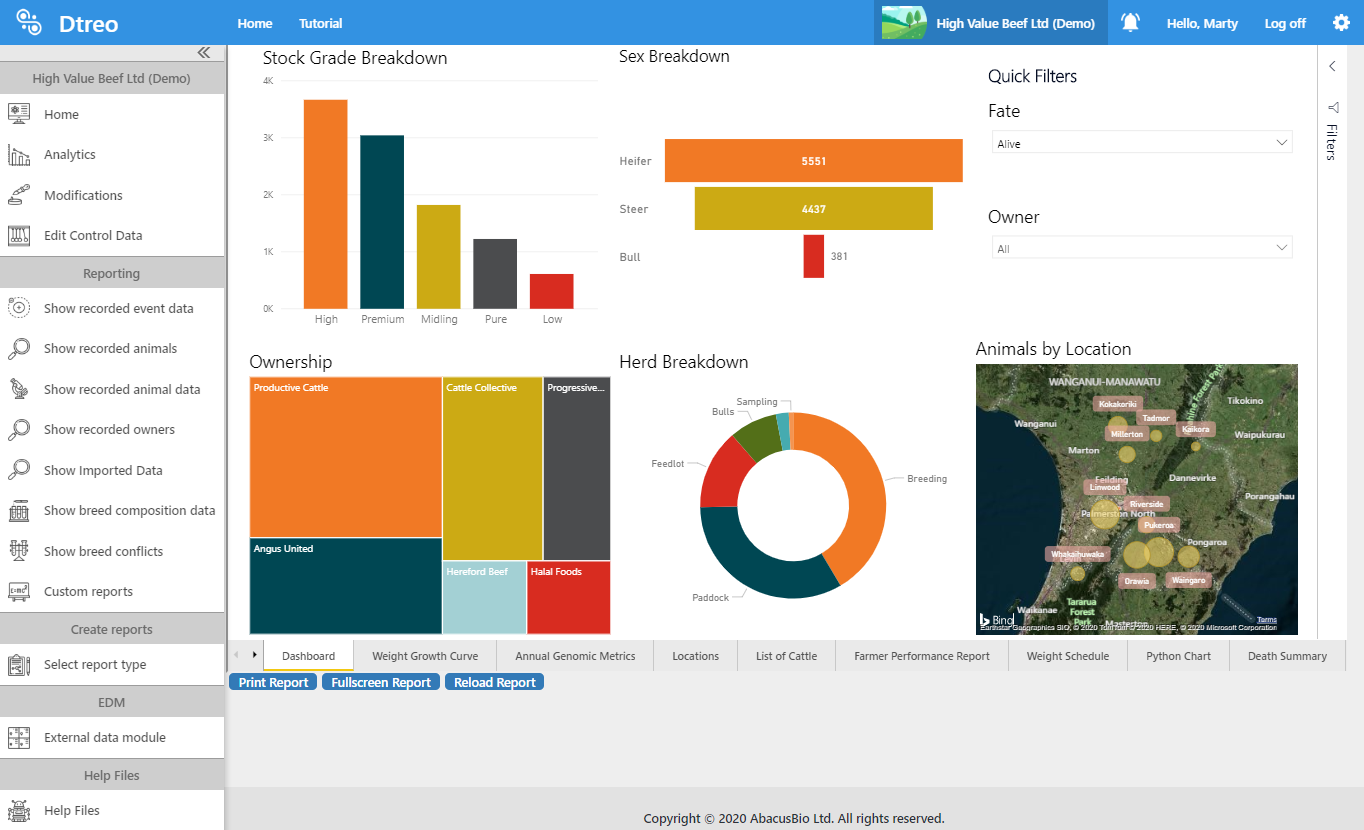Click the Fullscreen Report button
Viewport: 1364px width, 830px height.
[x=380, y=682]
